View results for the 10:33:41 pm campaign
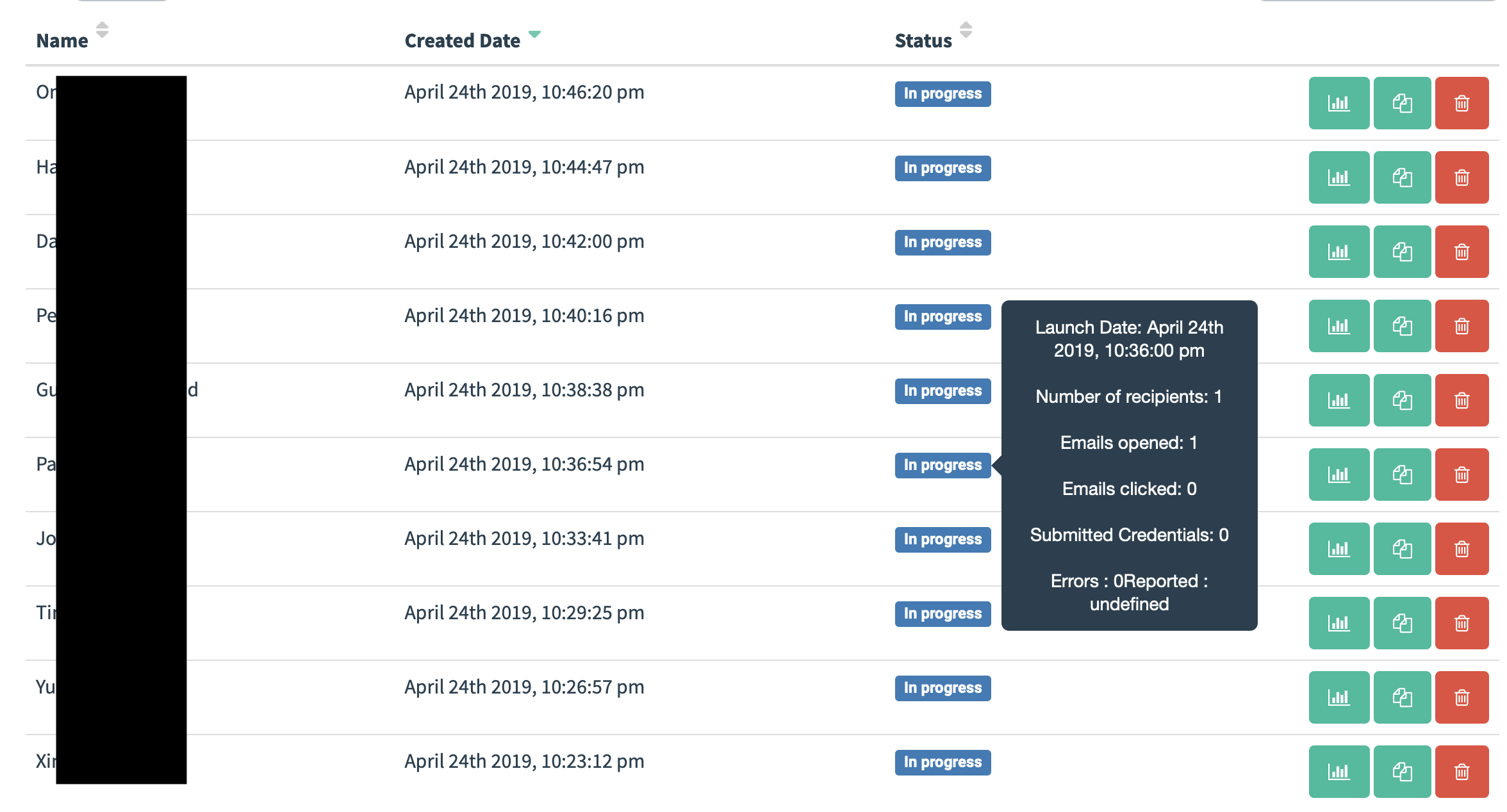The height and width of the screenshot is (812, 1507). (x=1338, y=549)
